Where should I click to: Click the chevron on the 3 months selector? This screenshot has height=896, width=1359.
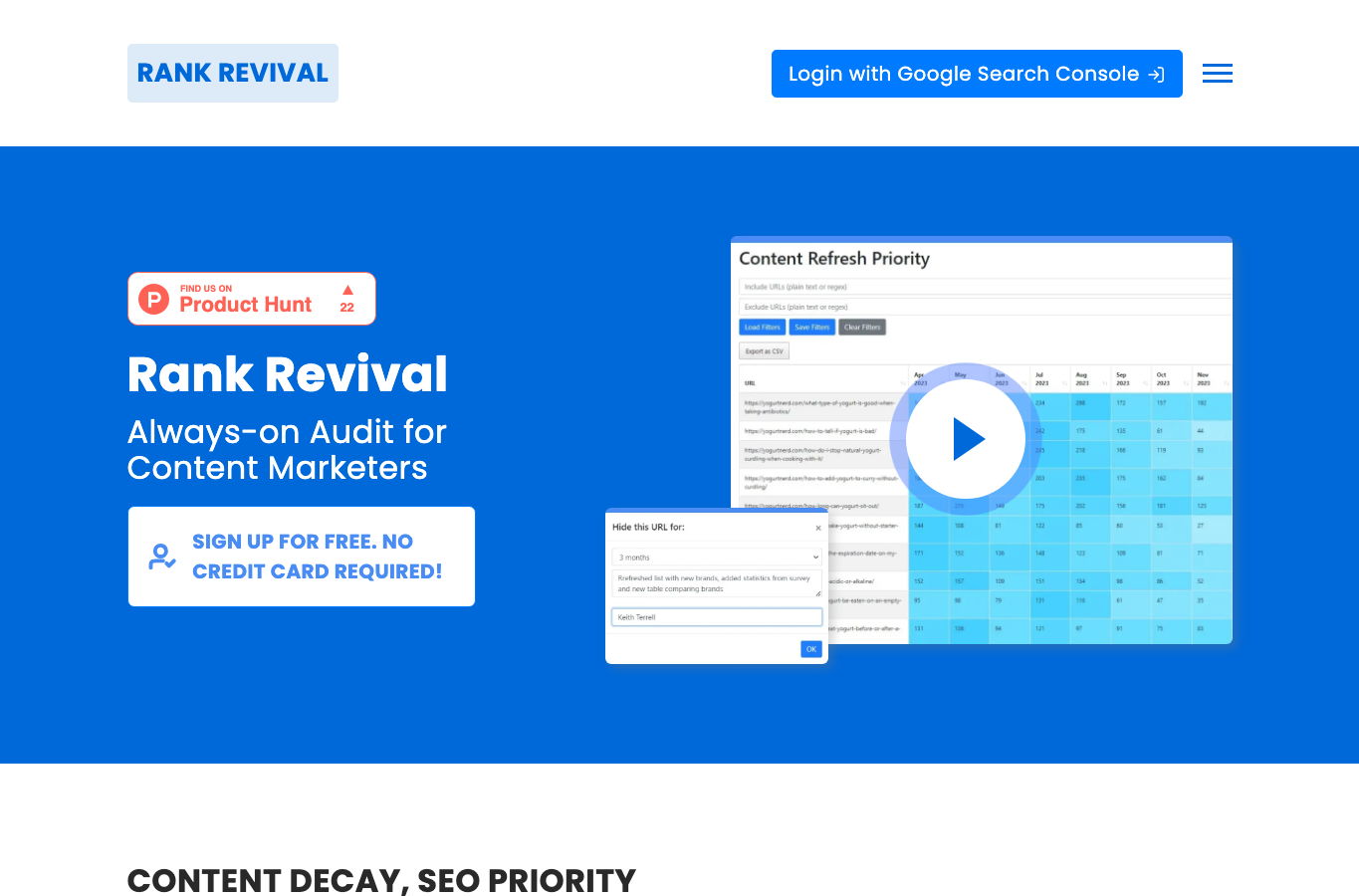tap(814, 558)
